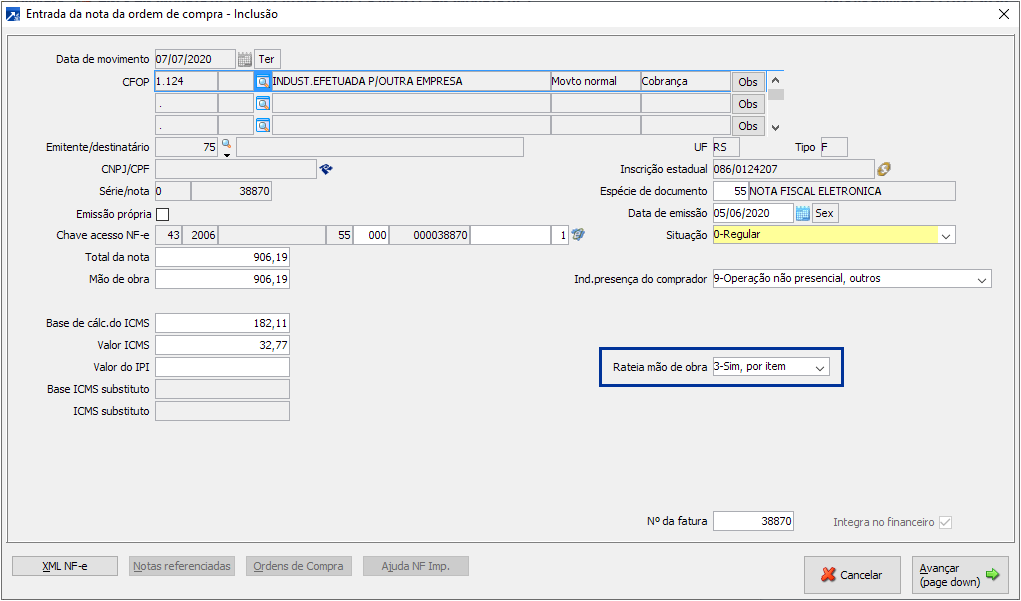Click the Notas referenciadas button
Image resolution: width=1021 pixels, height=601 pixels.
182,566
